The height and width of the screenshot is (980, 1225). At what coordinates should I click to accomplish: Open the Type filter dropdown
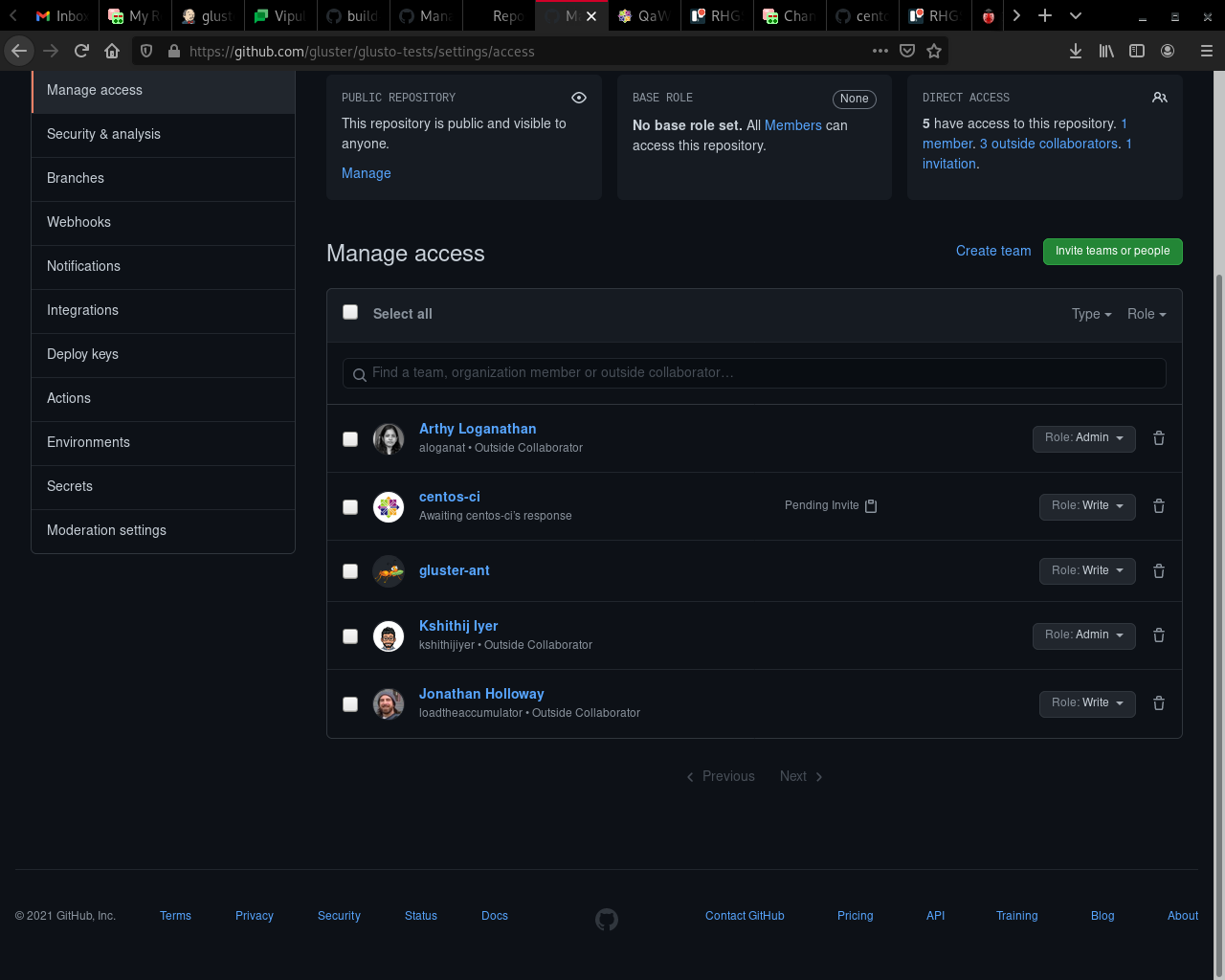click(1091, 314)
